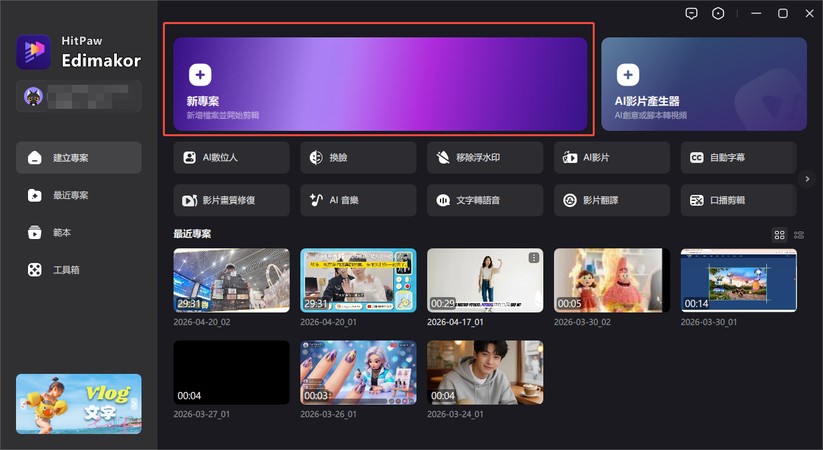Open project thumbnail 2026-04-17_01
The width and height of the screenshot is (823, 450).
click(485, 280)
